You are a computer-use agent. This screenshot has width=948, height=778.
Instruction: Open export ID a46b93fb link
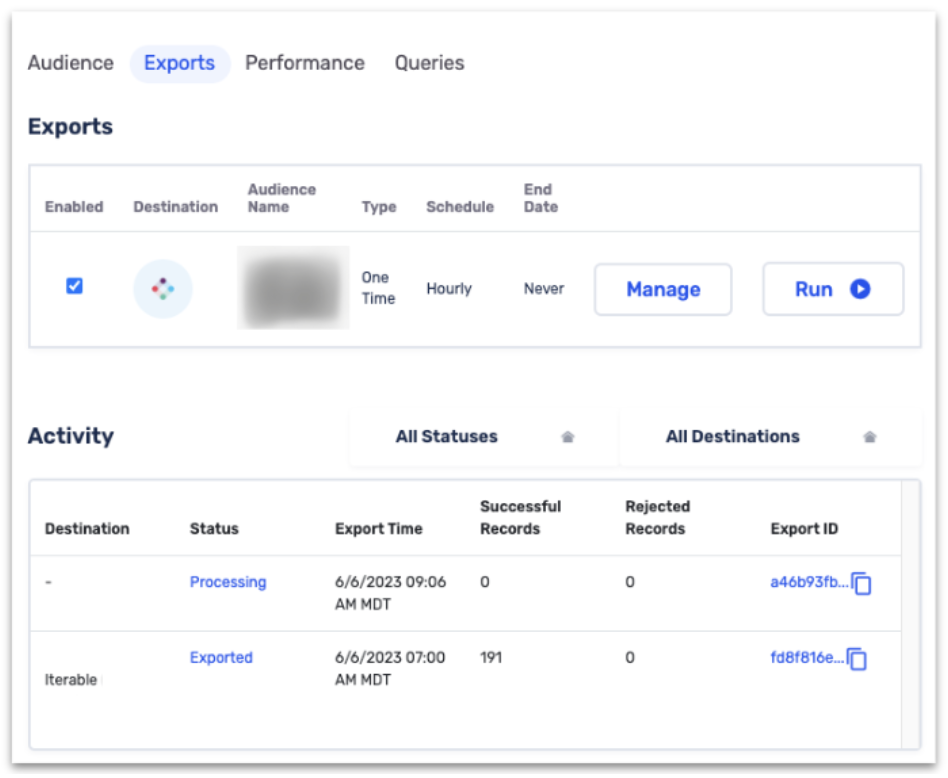pos(809,582)
